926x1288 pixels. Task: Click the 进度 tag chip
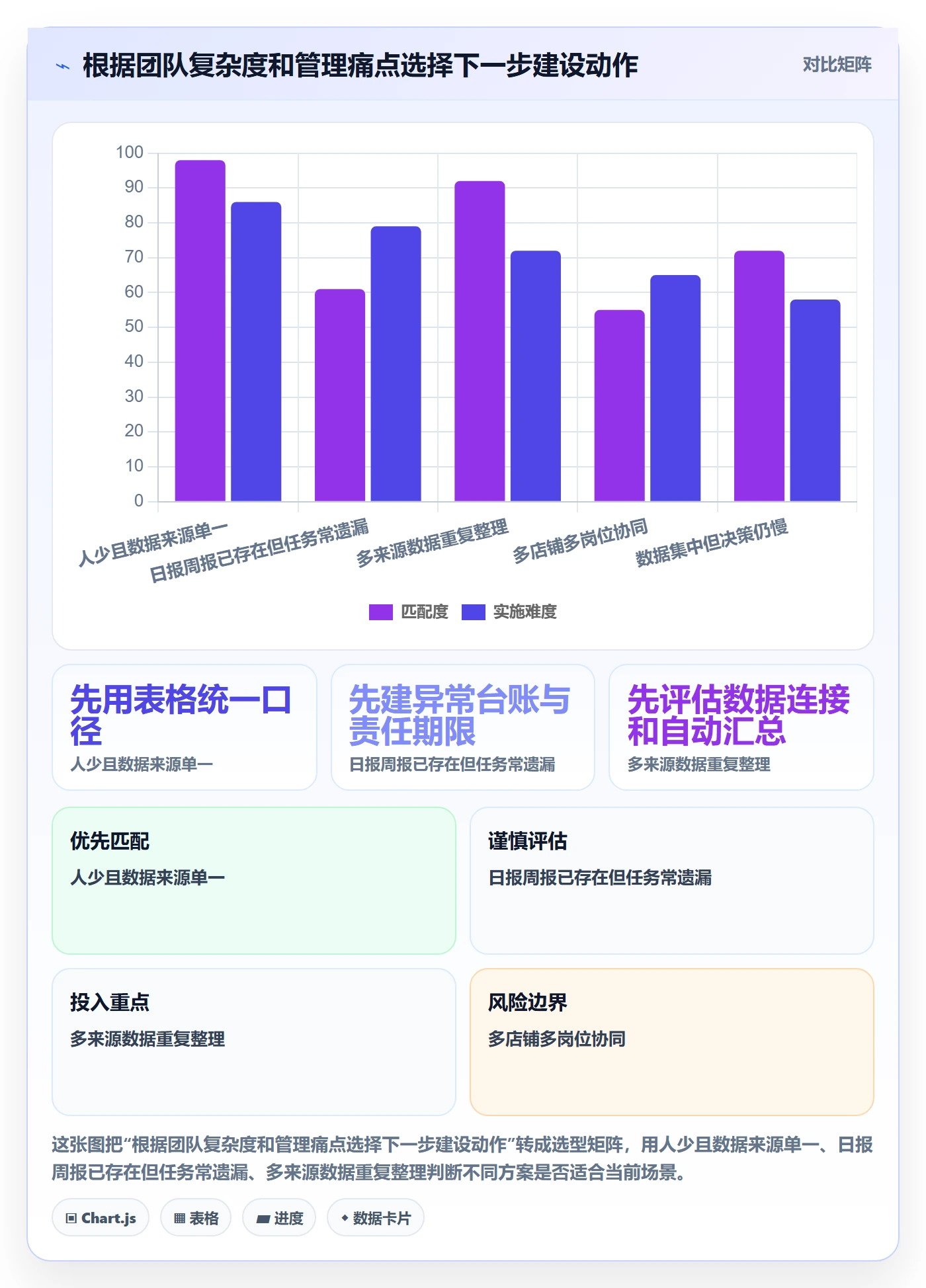(x=279, y=1217)
